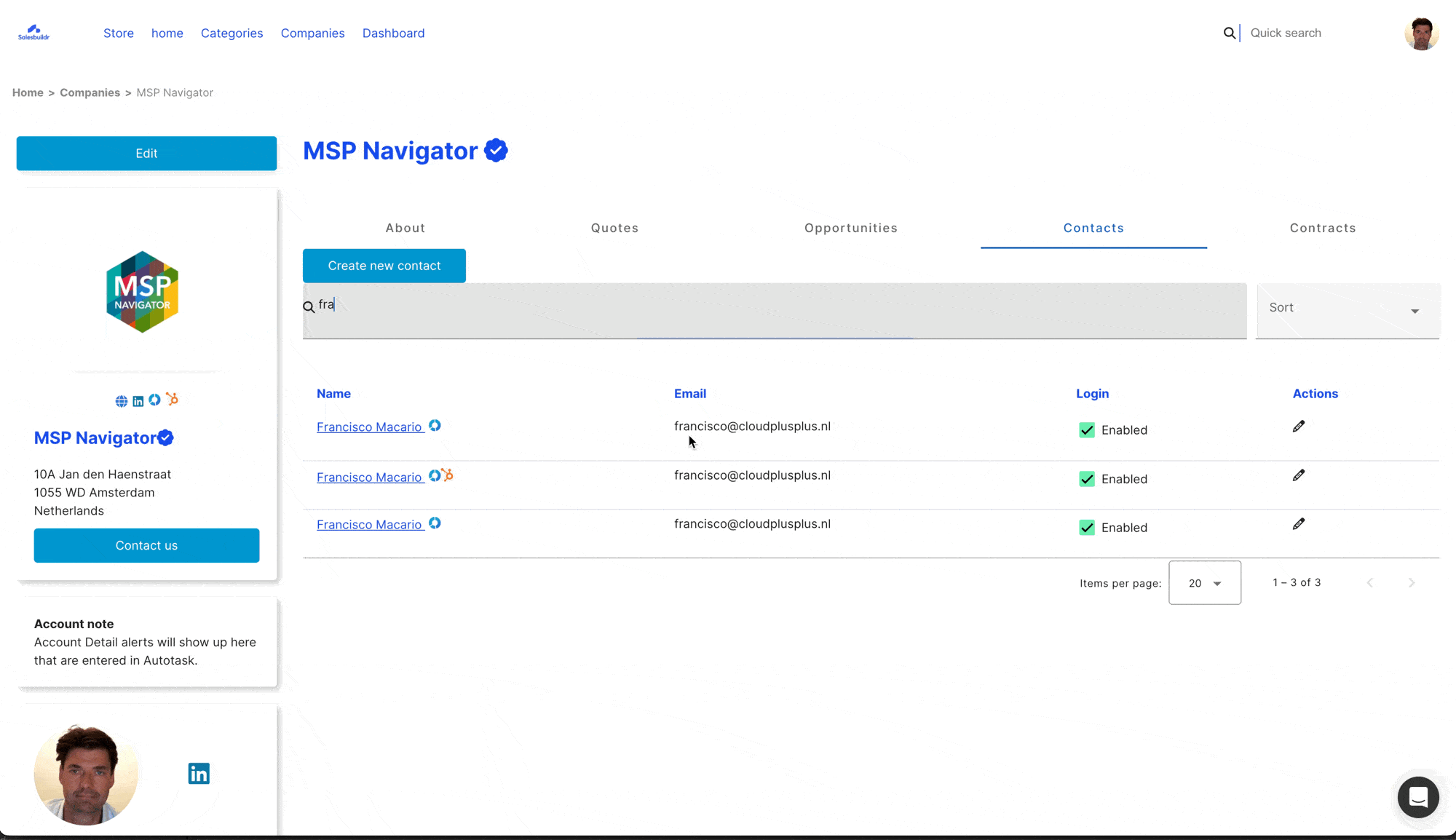The image size is (1456, 840).
Task: Click the Autotask icon in the first contact row
Action: (x=435, y=426)
